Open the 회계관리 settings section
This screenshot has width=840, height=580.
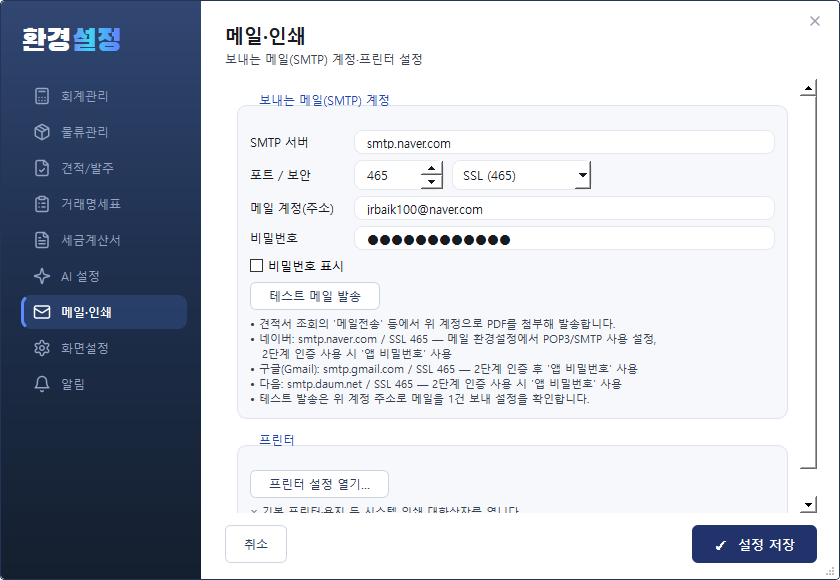(104, 96)
